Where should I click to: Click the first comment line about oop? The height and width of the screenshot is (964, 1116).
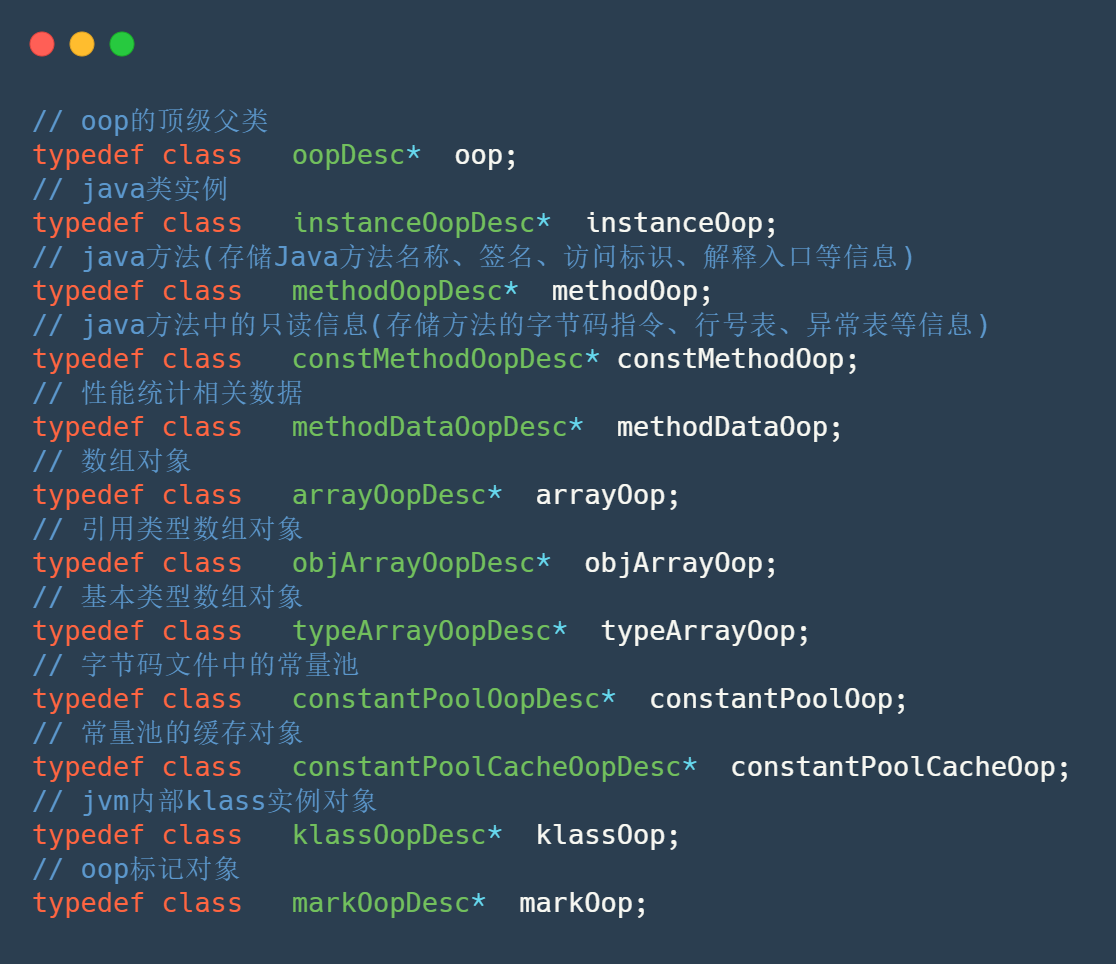[151, 122]
